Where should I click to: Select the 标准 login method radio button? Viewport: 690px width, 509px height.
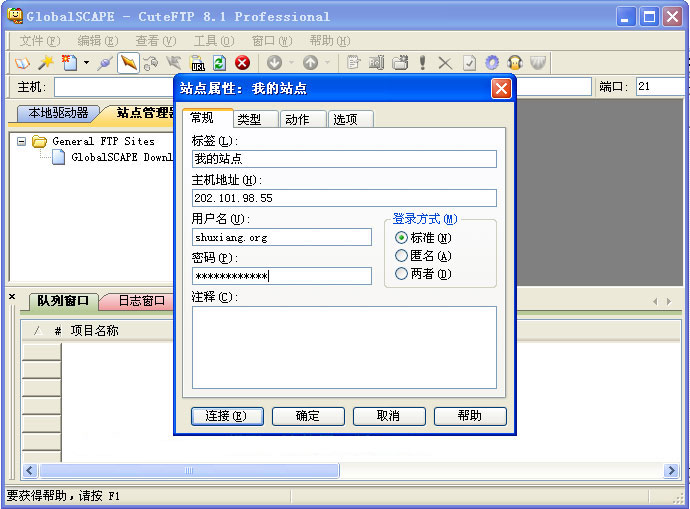402,238
